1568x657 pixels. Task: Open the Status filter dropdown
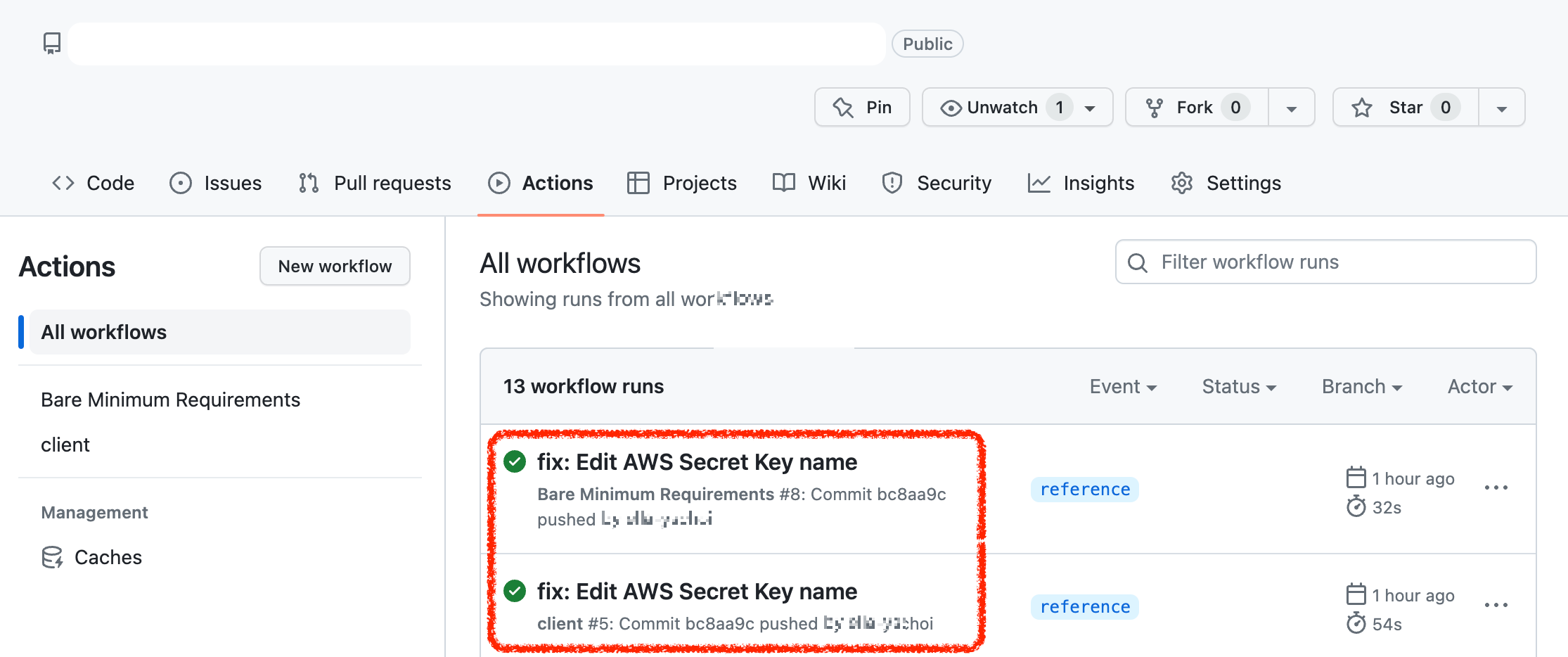pos(1239,386)
